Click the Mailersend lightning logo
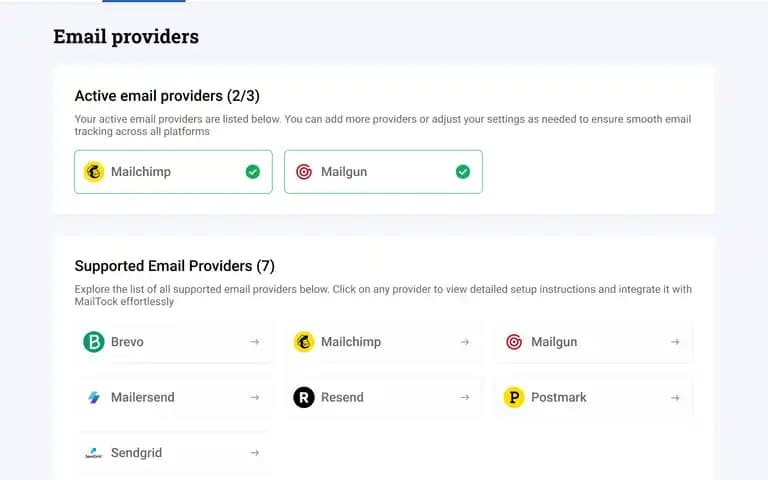768x480 pixels. pyautogui.click(x=94, y=397)
